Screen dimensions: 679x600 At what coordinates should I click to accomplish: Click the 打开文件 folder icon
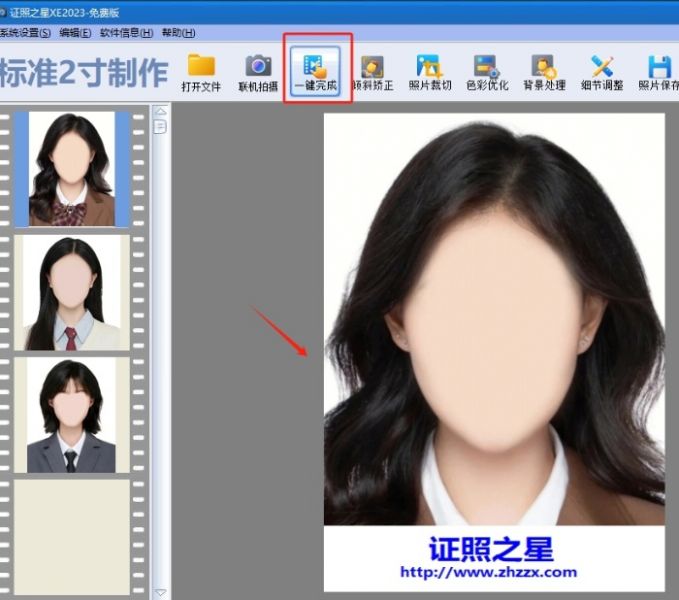[201, 73]
